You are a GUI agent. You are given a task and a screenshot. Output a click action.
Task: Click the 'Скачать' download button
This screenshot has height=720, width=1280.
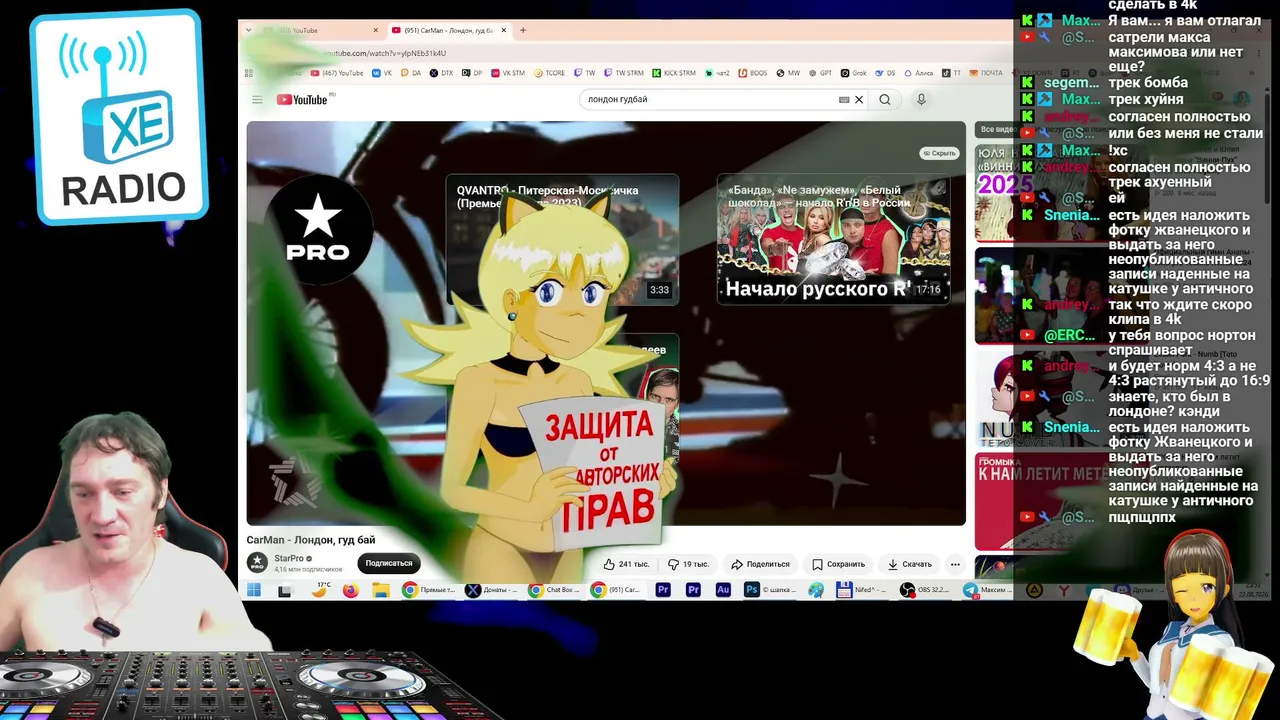911,564
